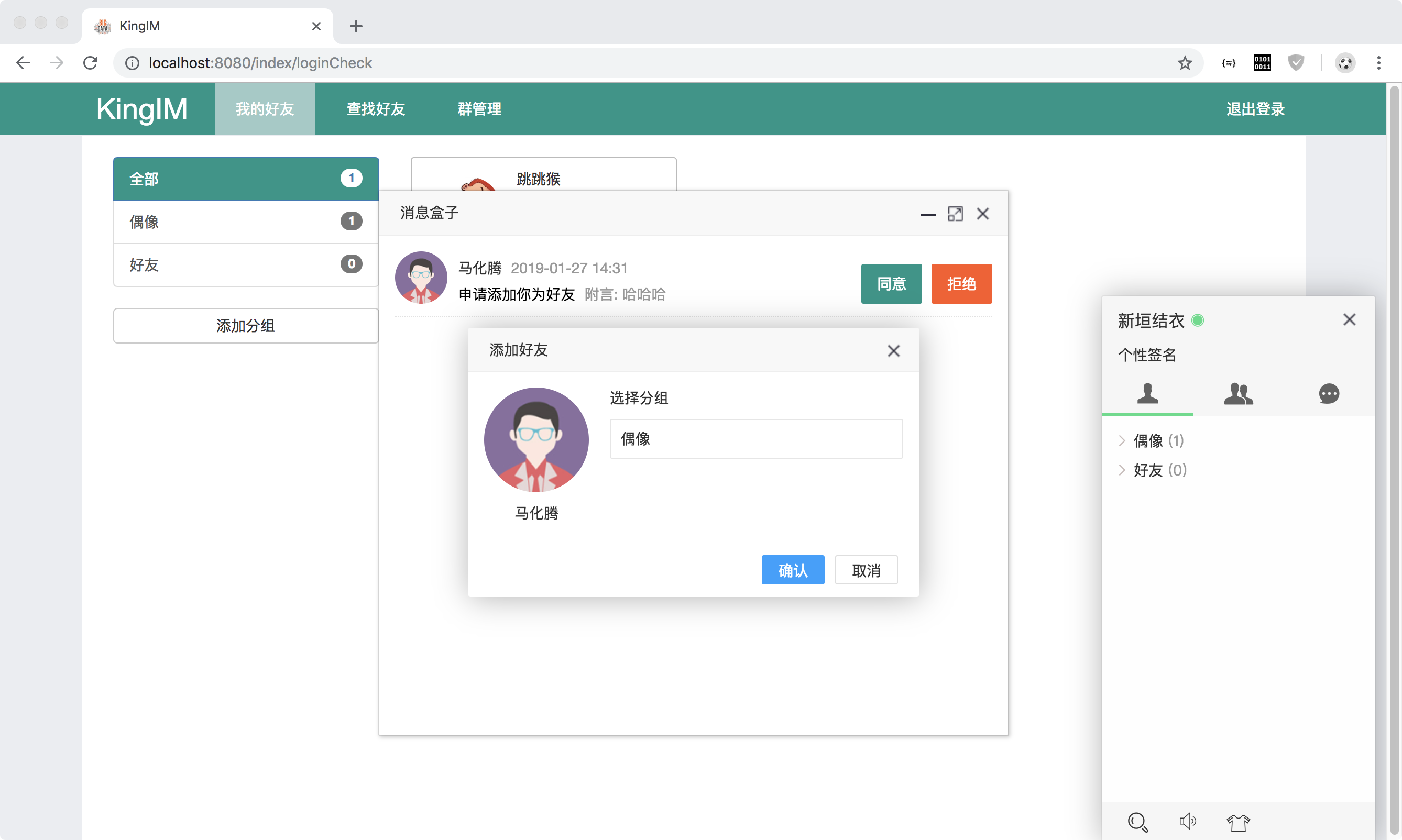Toggle the sound speaker icon
This screenshot has width=1402, height=840.
1187,821
